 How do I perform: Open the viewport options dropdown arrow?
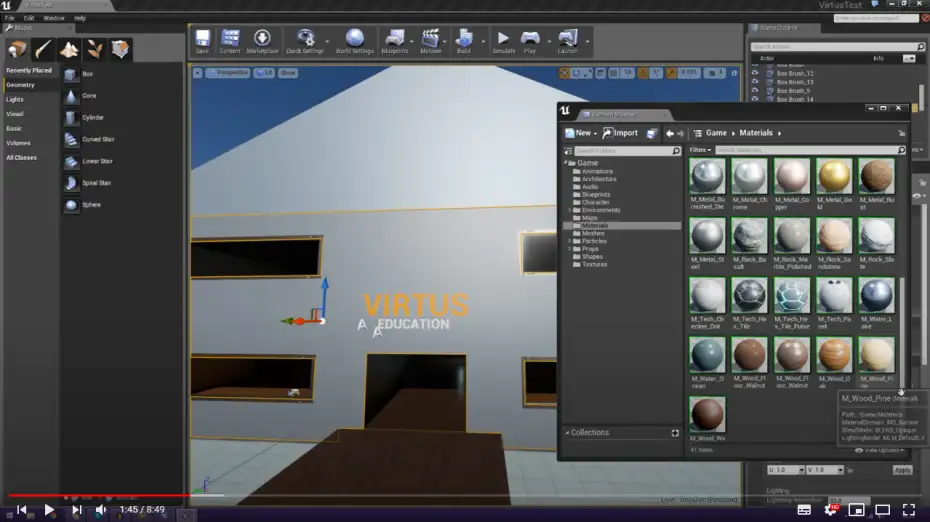coord(198,73)
